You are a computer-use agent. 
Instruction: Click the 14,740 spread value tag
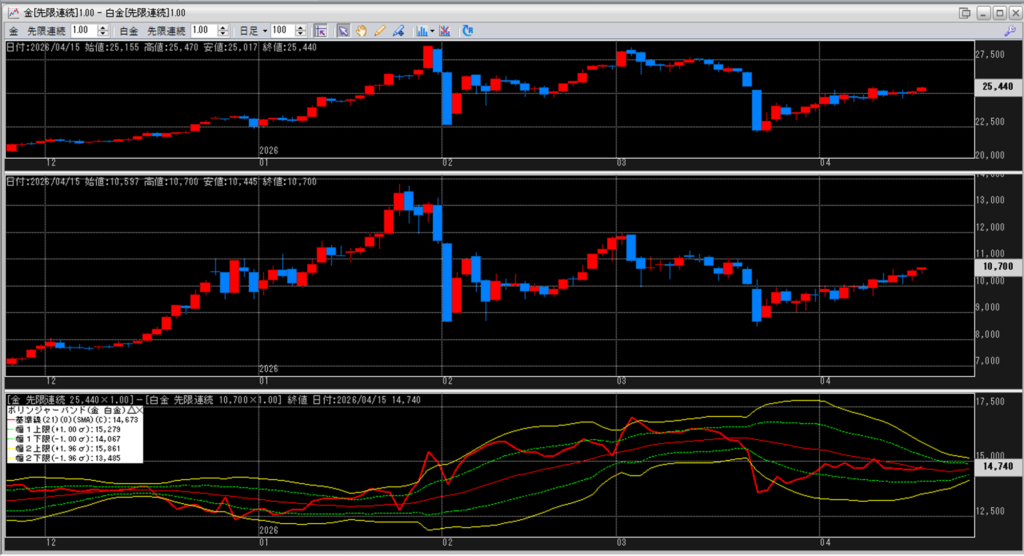998,466
